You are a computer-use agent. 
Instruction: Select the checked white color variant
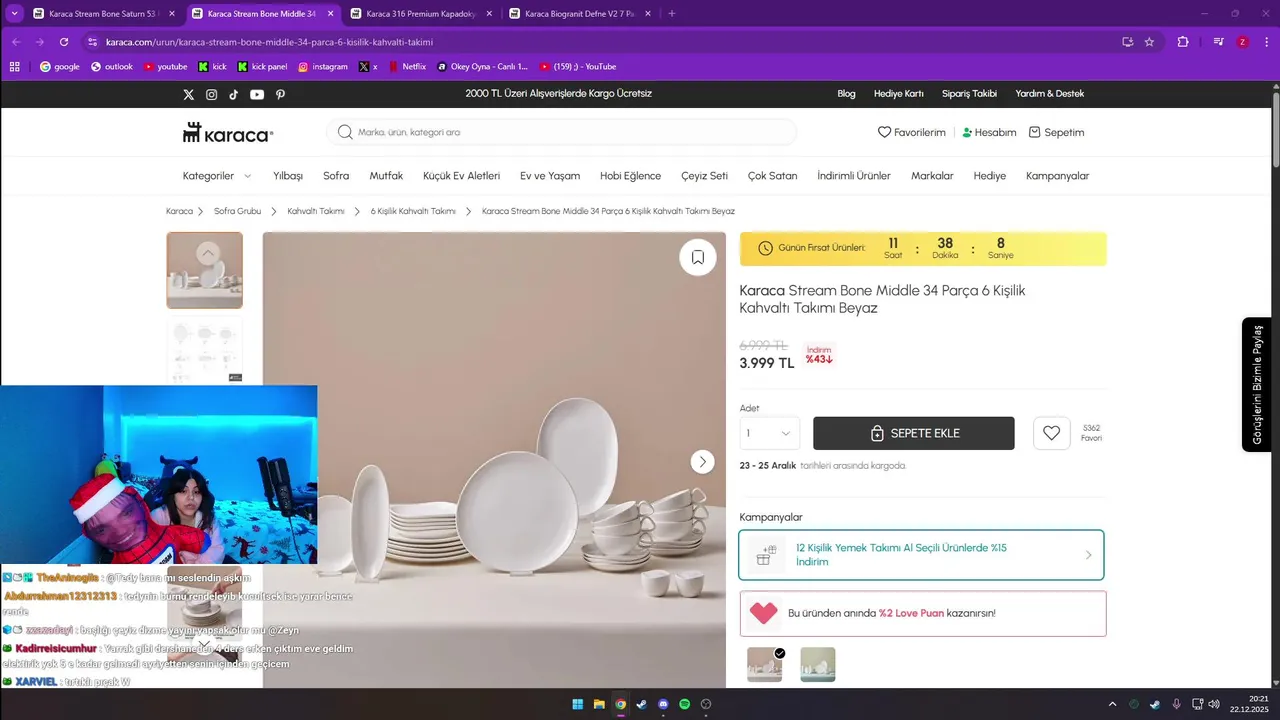point(765,664)
